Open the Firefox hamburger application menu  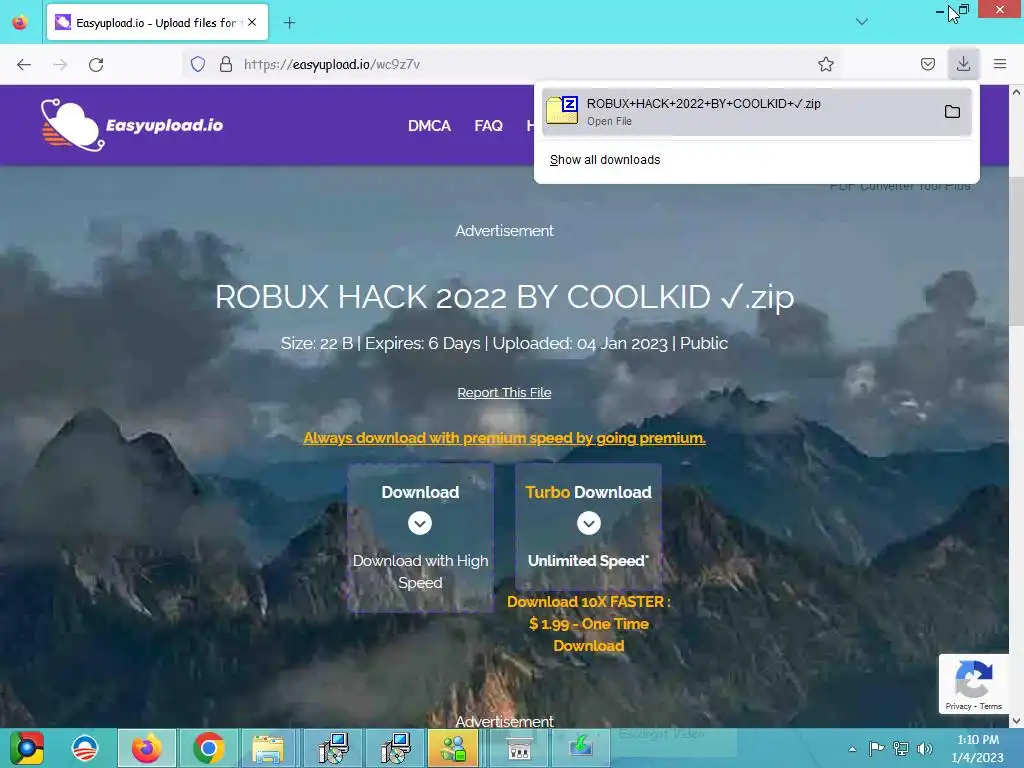[1000, 64]
